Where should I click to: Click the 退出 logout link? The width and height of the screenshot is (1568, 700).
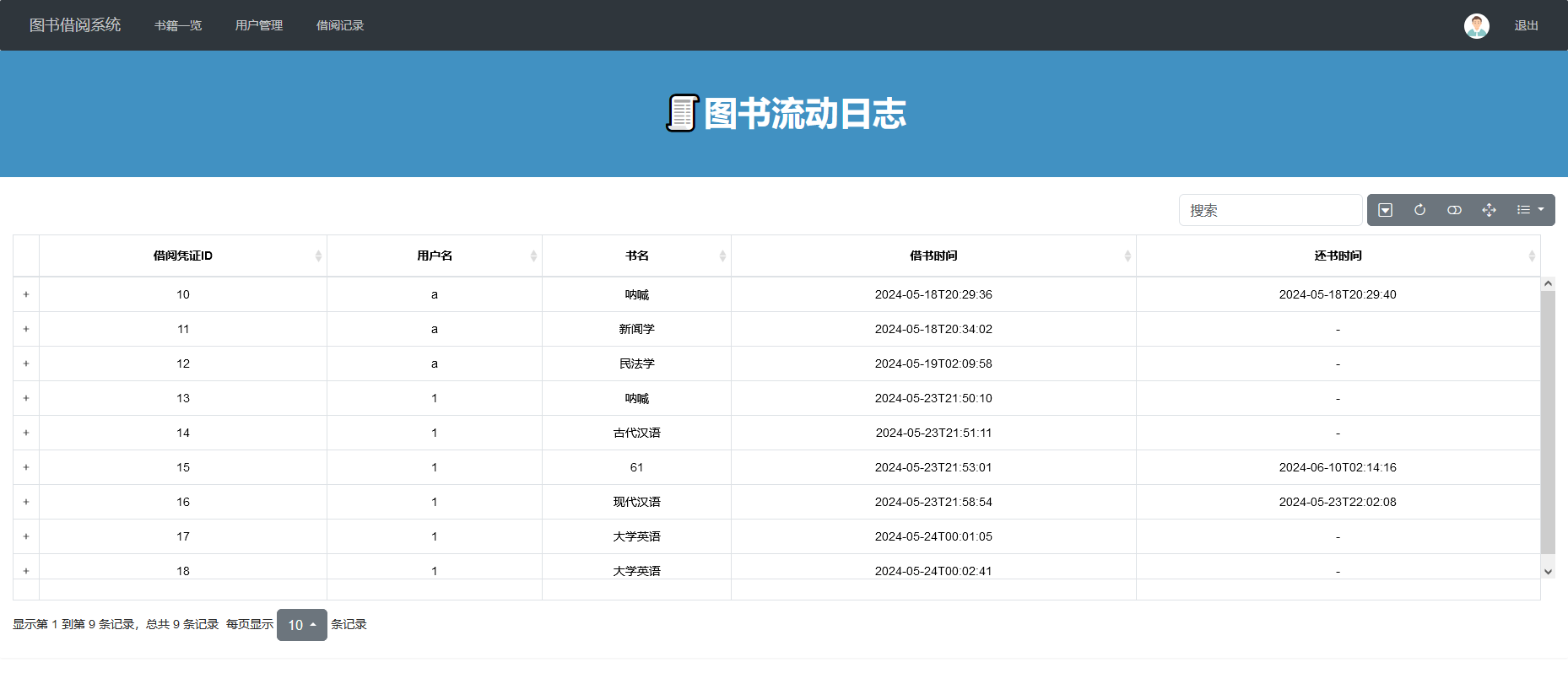click(x=1526, y=25)
